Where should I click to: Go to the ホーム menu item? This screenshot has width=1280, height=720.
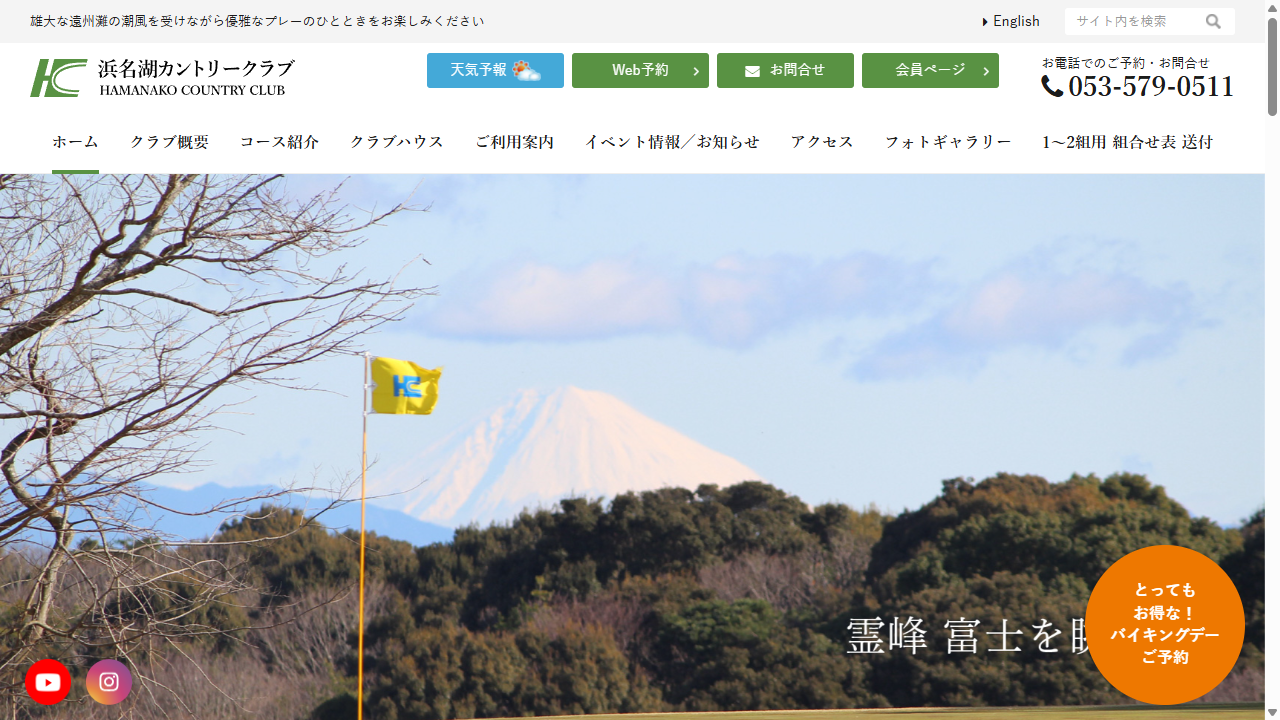click(75, 142)
